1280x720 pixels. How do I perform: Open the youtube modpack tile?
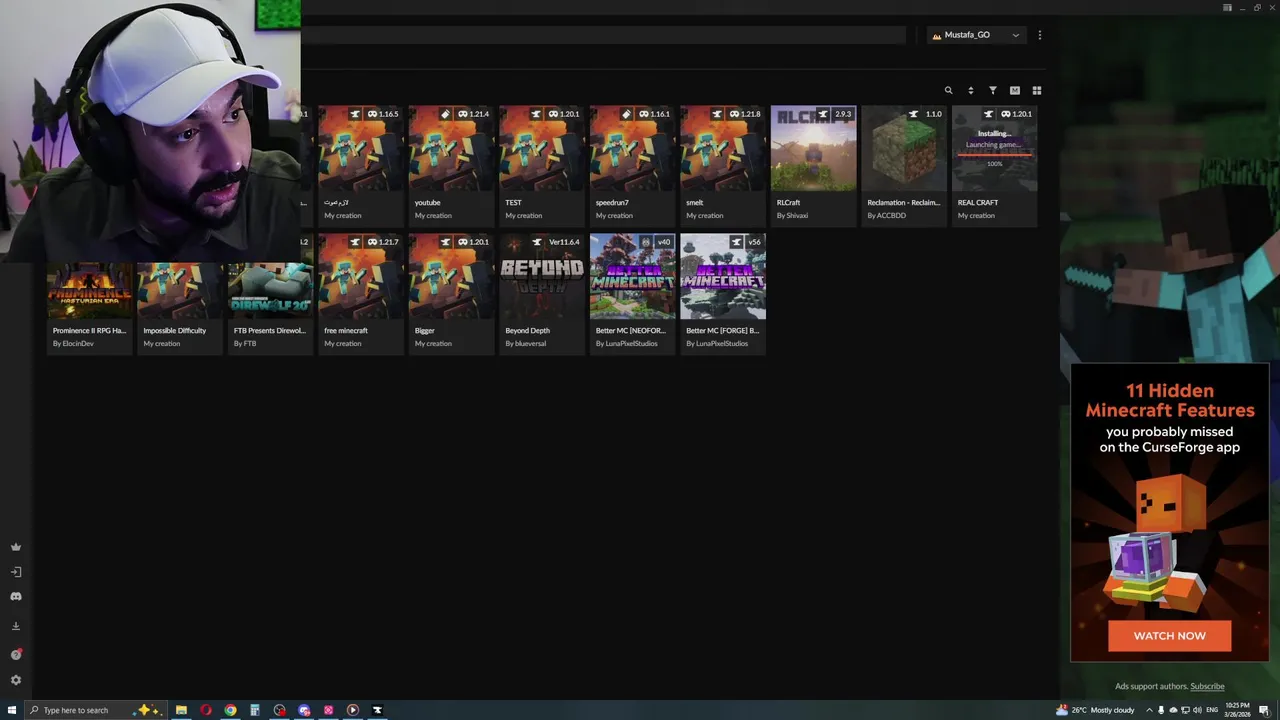click(x=451, y=166)
